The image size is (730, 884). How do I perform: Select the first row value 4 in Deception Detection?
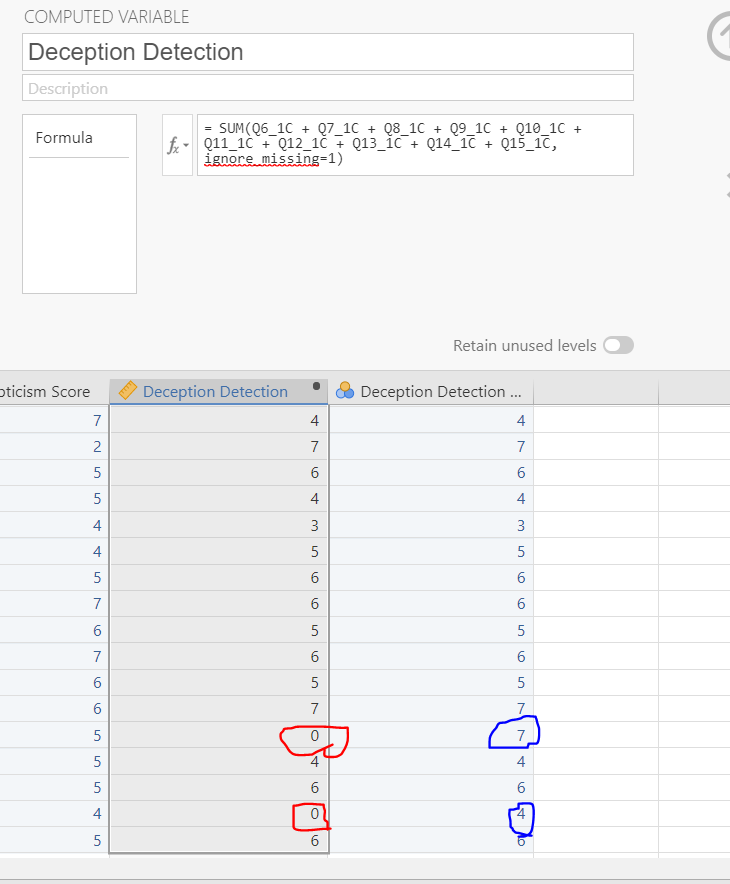(219, 420)
